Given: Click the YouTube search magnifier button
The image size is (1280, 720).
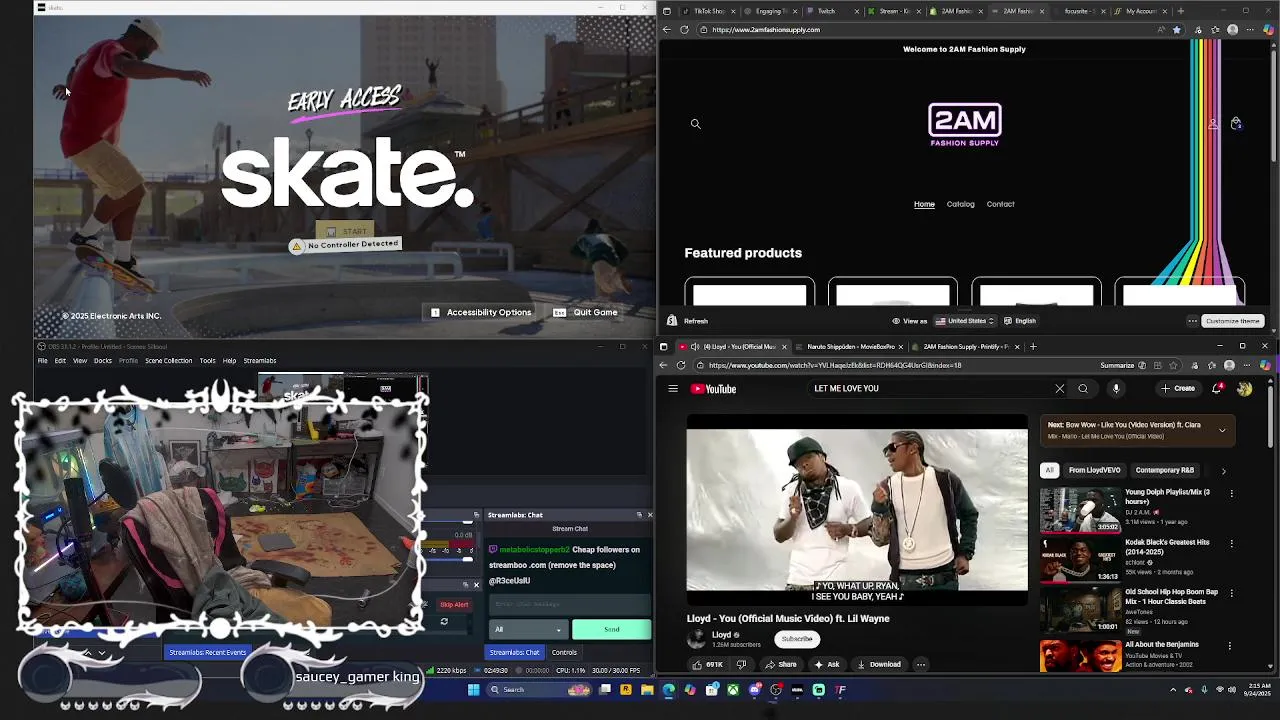Looking at the screenshot, I should tap(1083, 389).
